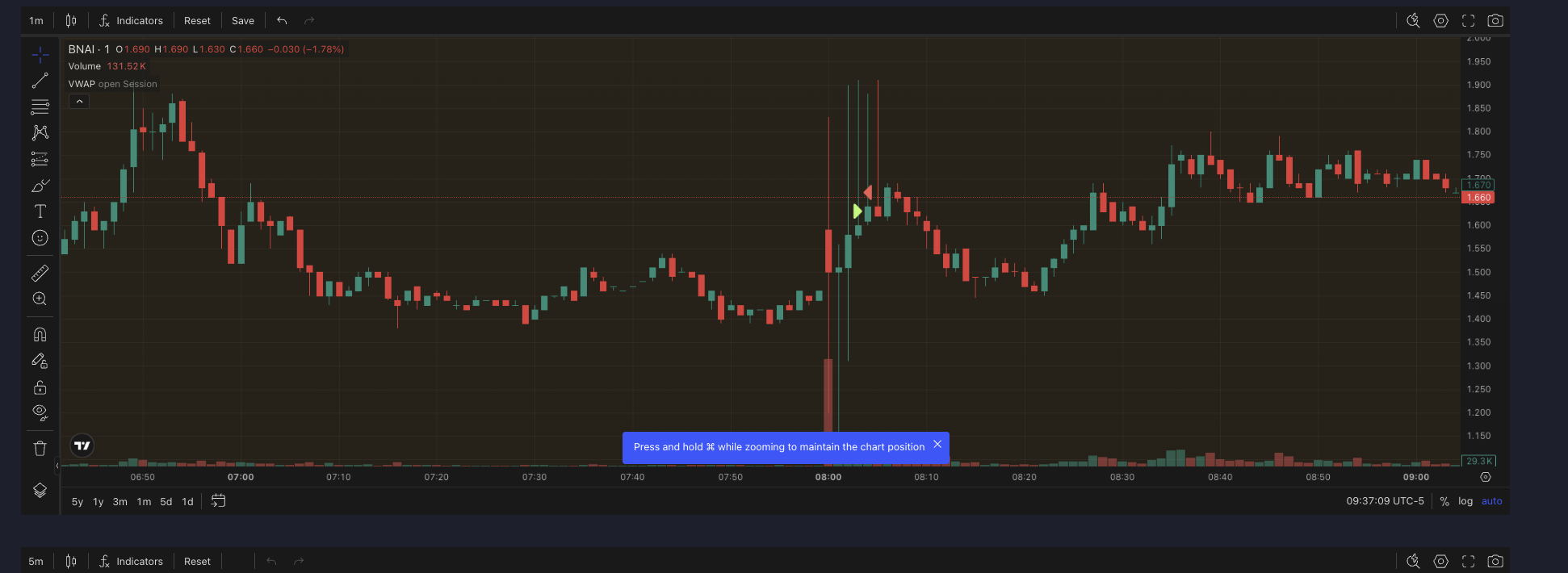Hide all drawings using the eye icon
The height and width of the screenshot is (573, 1568).
click(x=40, y=413)
